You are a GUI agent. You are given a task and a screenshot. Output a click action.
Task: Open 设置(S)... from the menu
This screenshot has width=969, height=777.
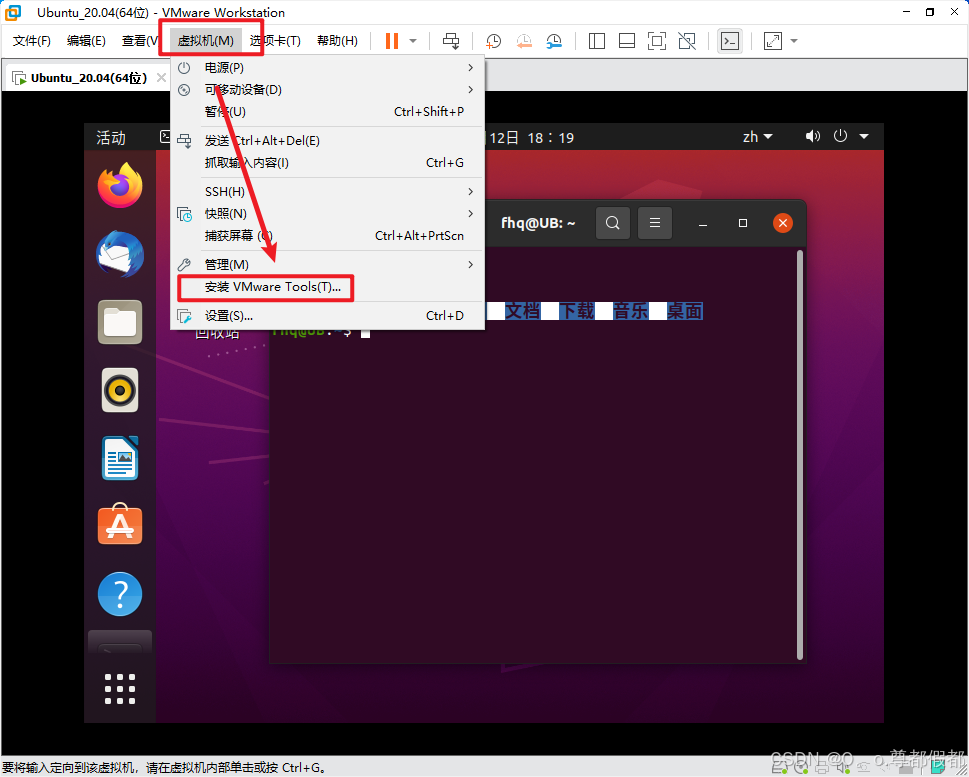(327, 316)
